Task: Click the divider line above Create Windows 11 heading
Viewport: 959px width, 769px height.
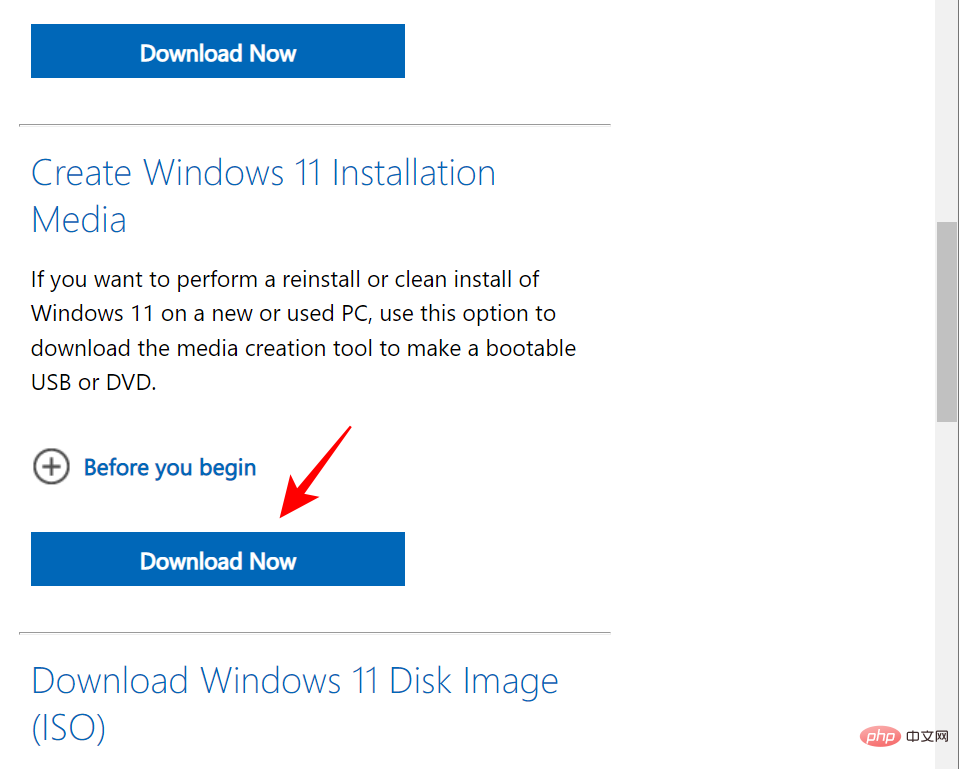Action: coord(315,125)
